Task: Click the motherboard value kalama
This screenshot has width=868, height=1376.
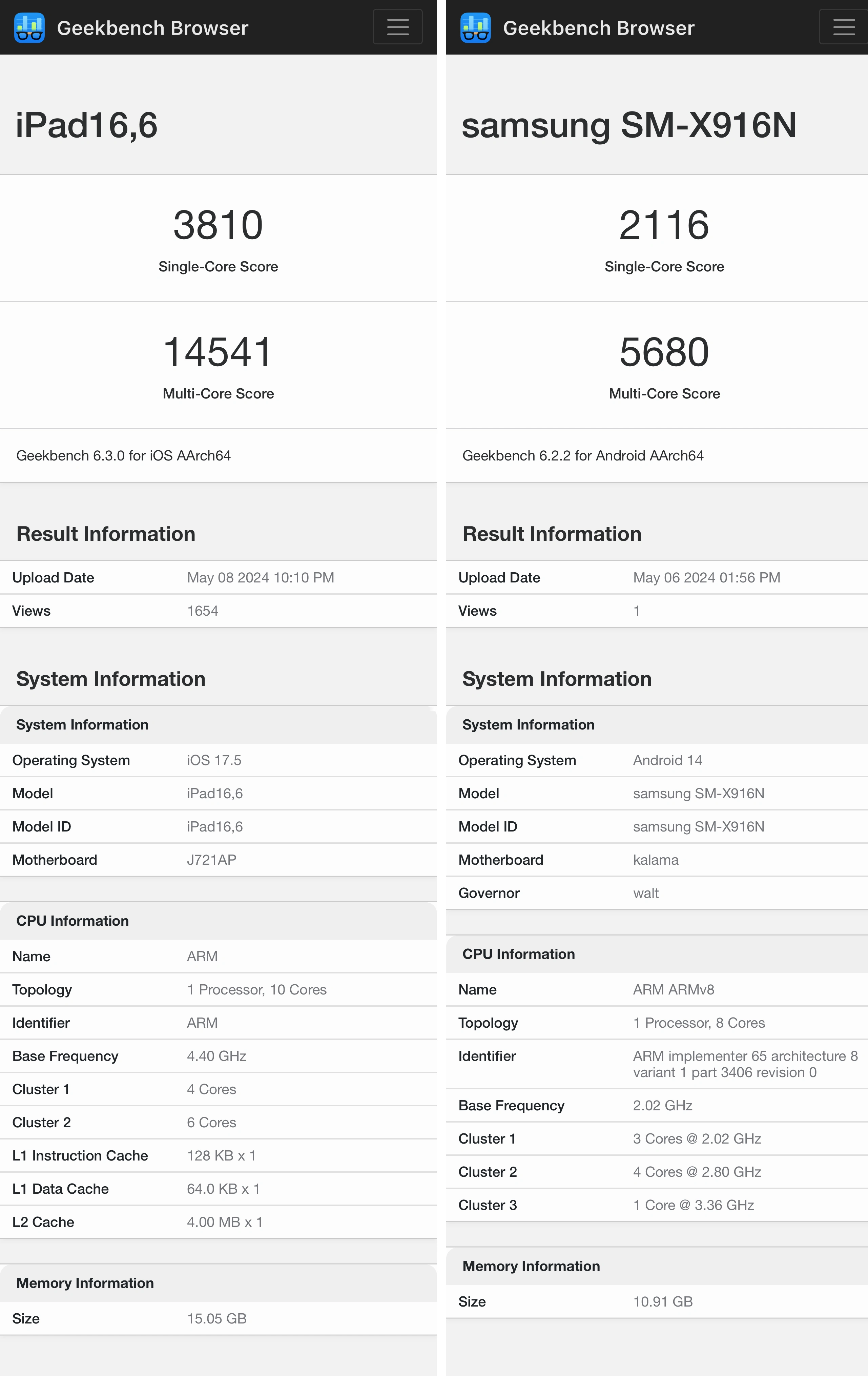Action: coord(656,860)
